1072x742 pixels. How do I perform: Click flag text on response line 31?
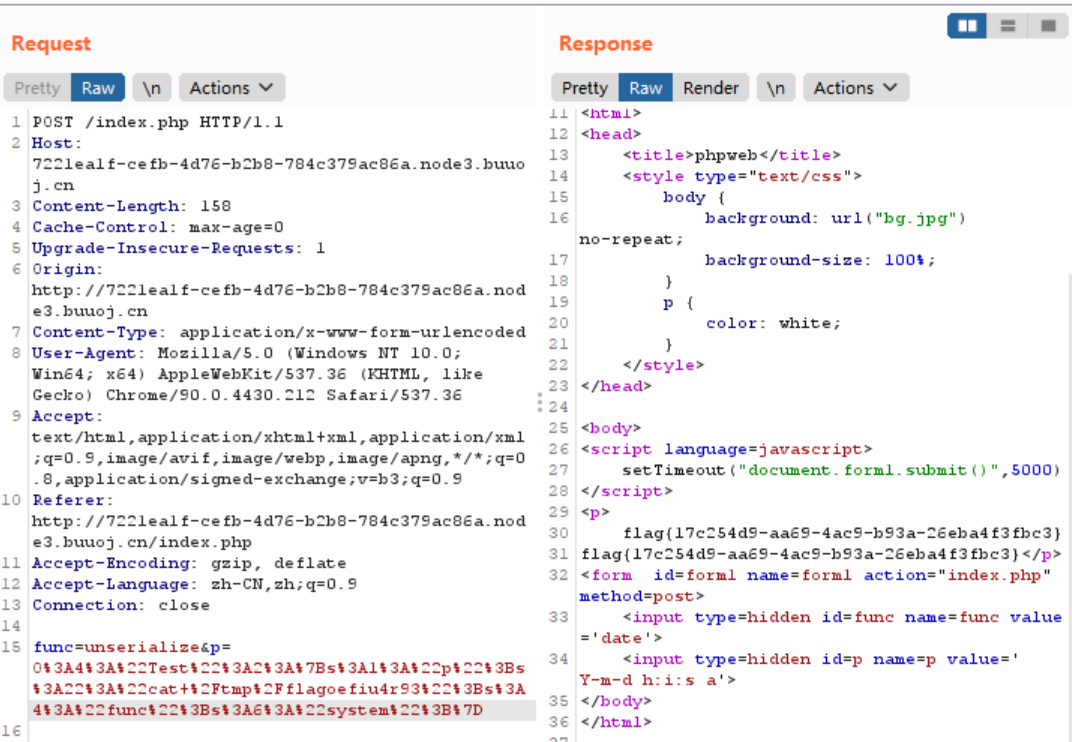pyautogui.click(x=800, y=554)
